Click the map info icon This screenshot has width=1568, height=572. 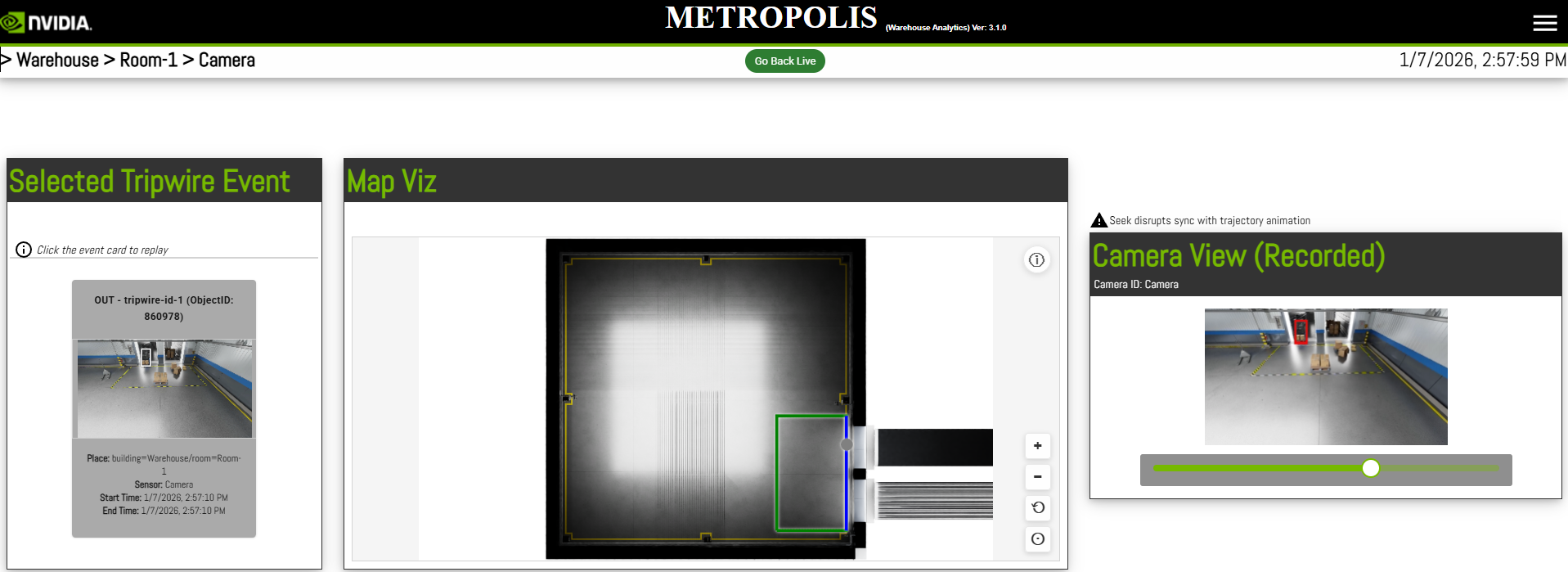(1036, 260)
